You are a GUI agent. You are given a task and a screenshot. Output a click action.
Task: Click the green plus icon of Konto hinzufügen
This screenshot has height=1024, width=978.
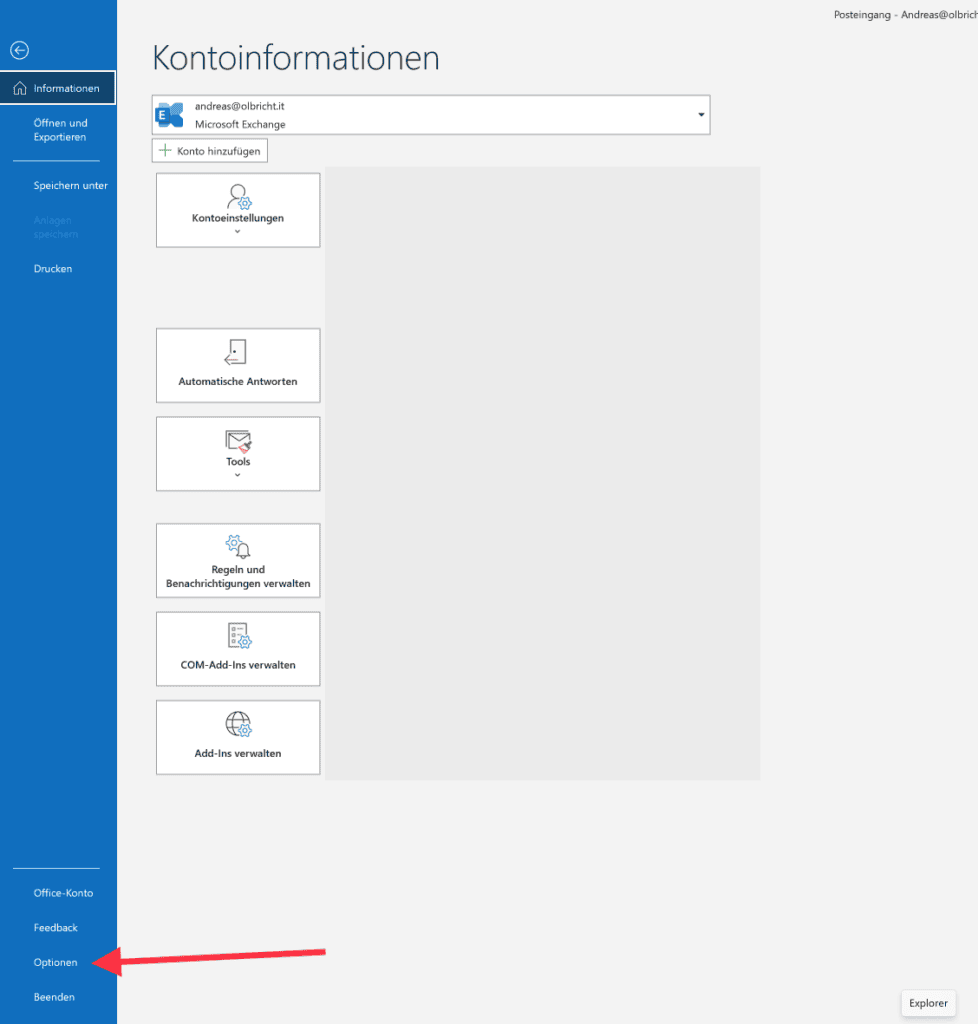tap(165, 150)
